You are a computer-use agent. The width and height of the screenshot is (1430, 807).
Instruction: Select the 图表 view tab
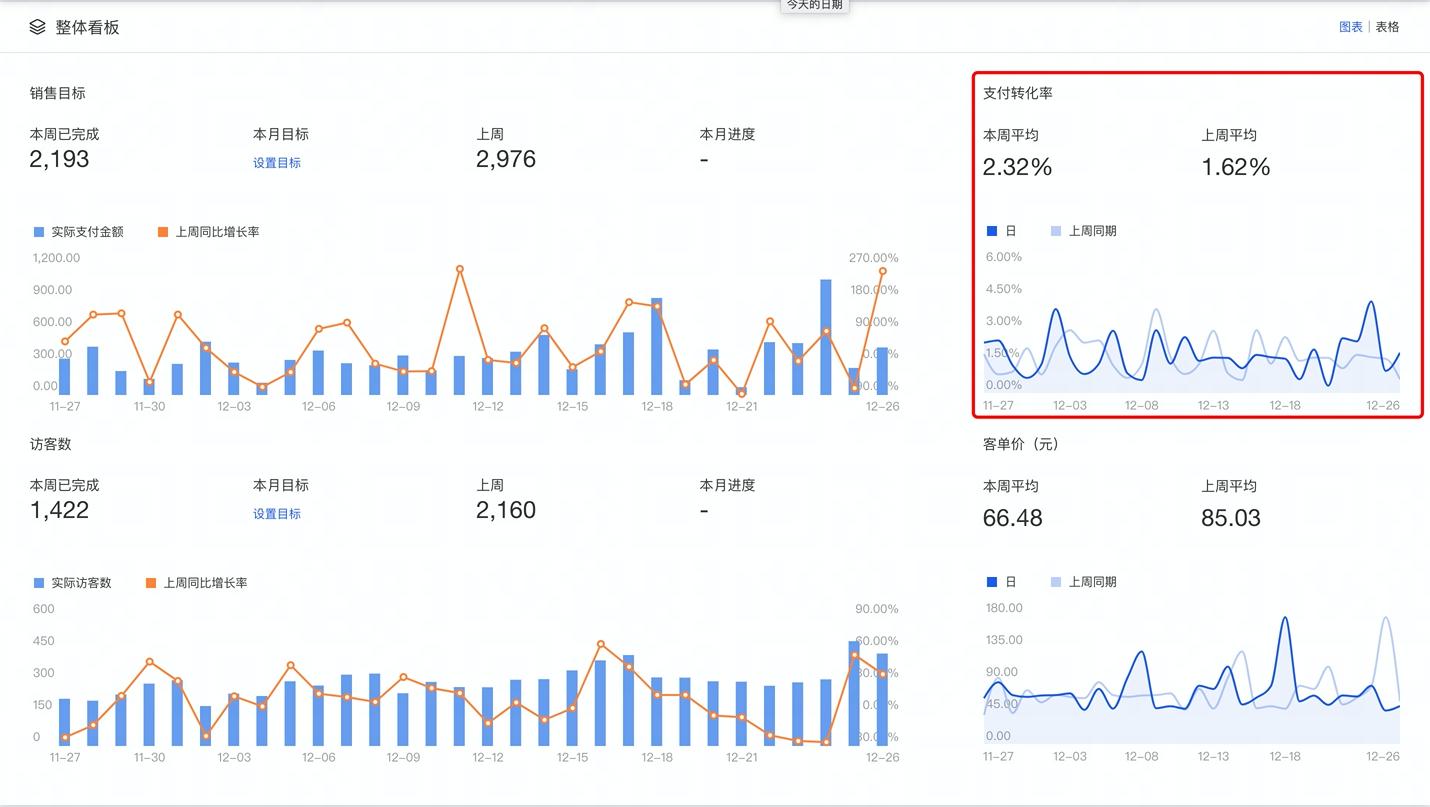(x=1350, y=27)
